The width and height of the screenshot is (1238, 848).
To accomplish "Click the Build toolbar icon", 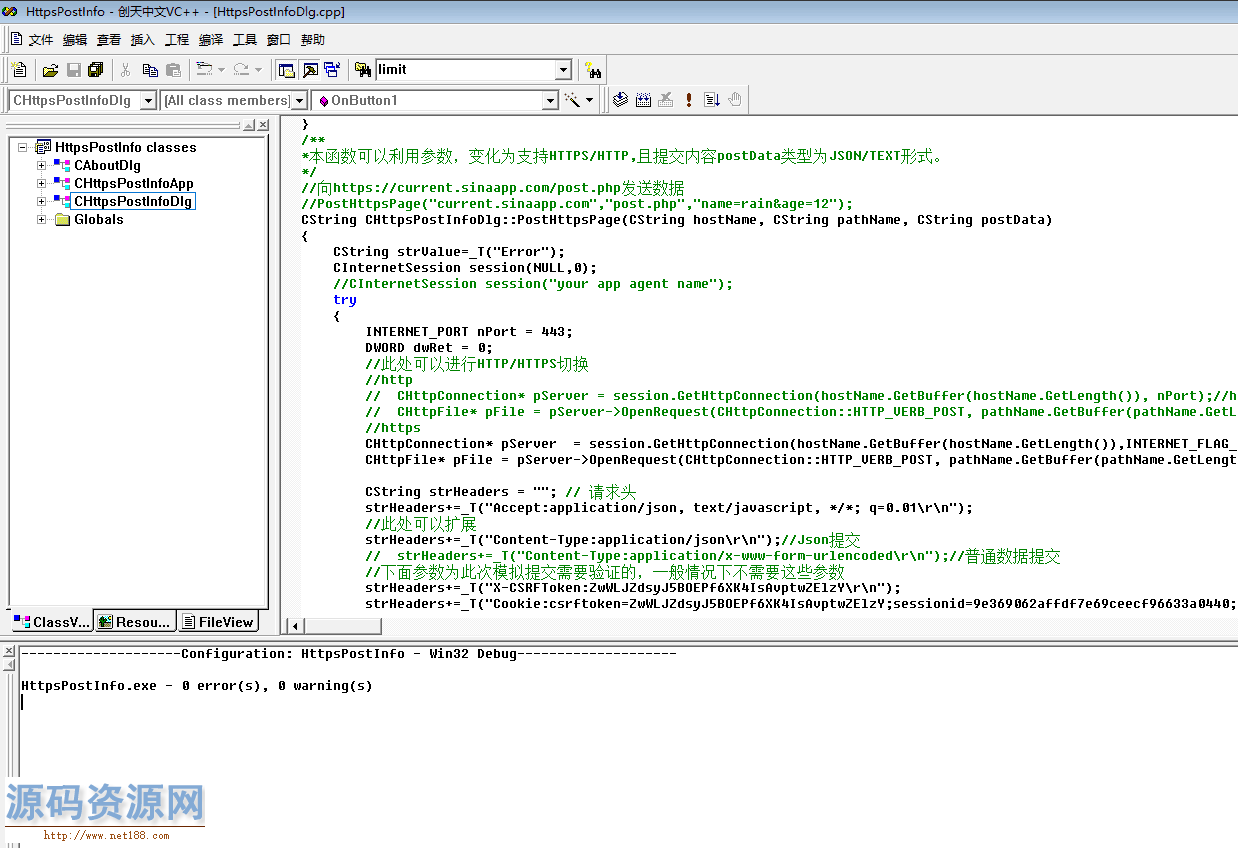I will pyautogui.click(x=643, y=100).
